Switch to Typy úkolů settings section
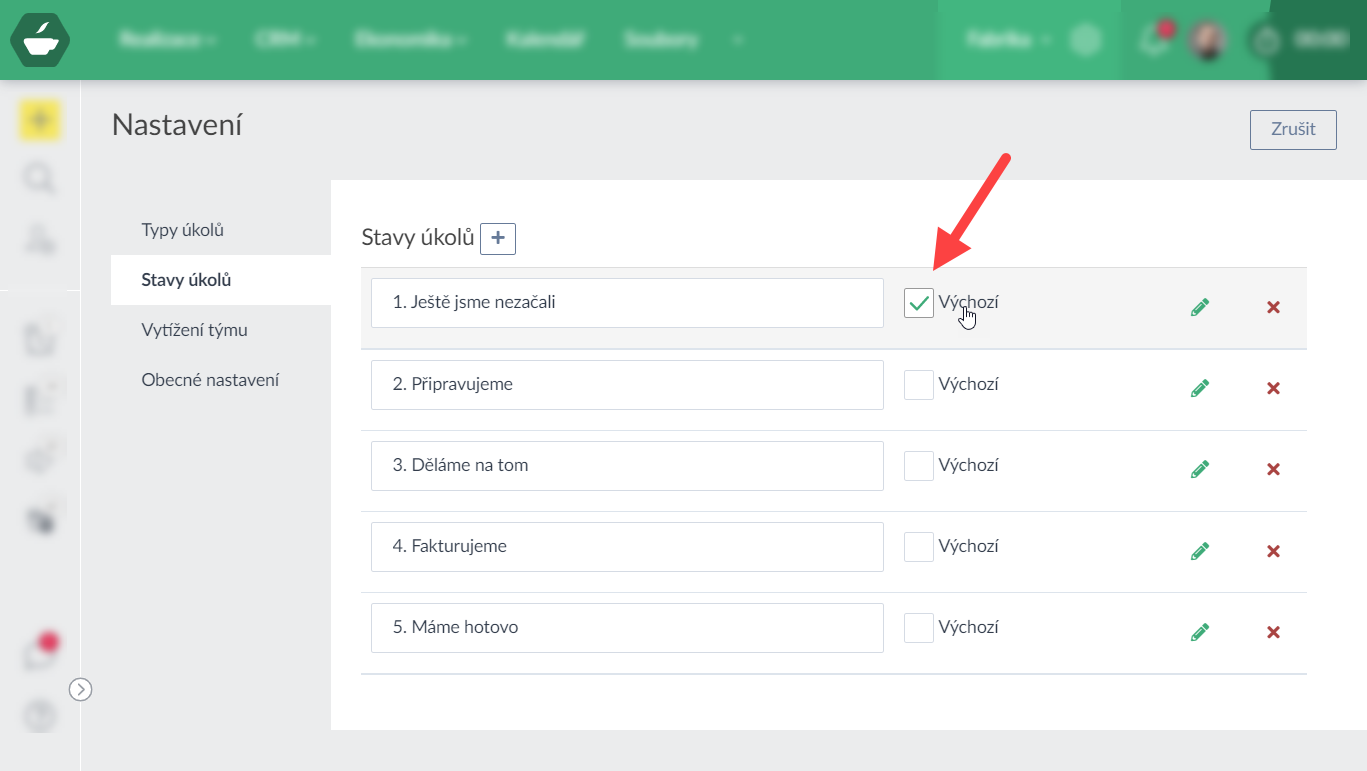The height and width of the screenshot is (771, 1367). pyautogui.click(x=183, y=230)
